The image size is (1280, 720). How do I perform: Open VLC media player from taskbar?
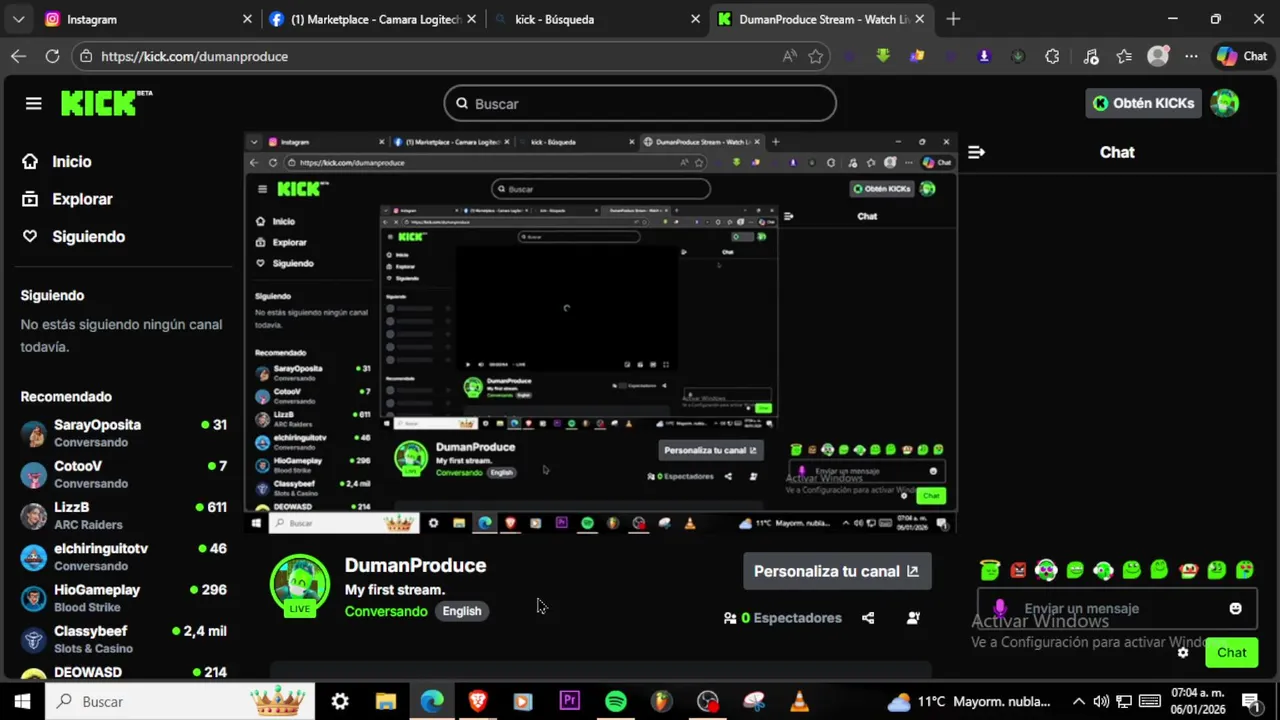coord(799,701)
